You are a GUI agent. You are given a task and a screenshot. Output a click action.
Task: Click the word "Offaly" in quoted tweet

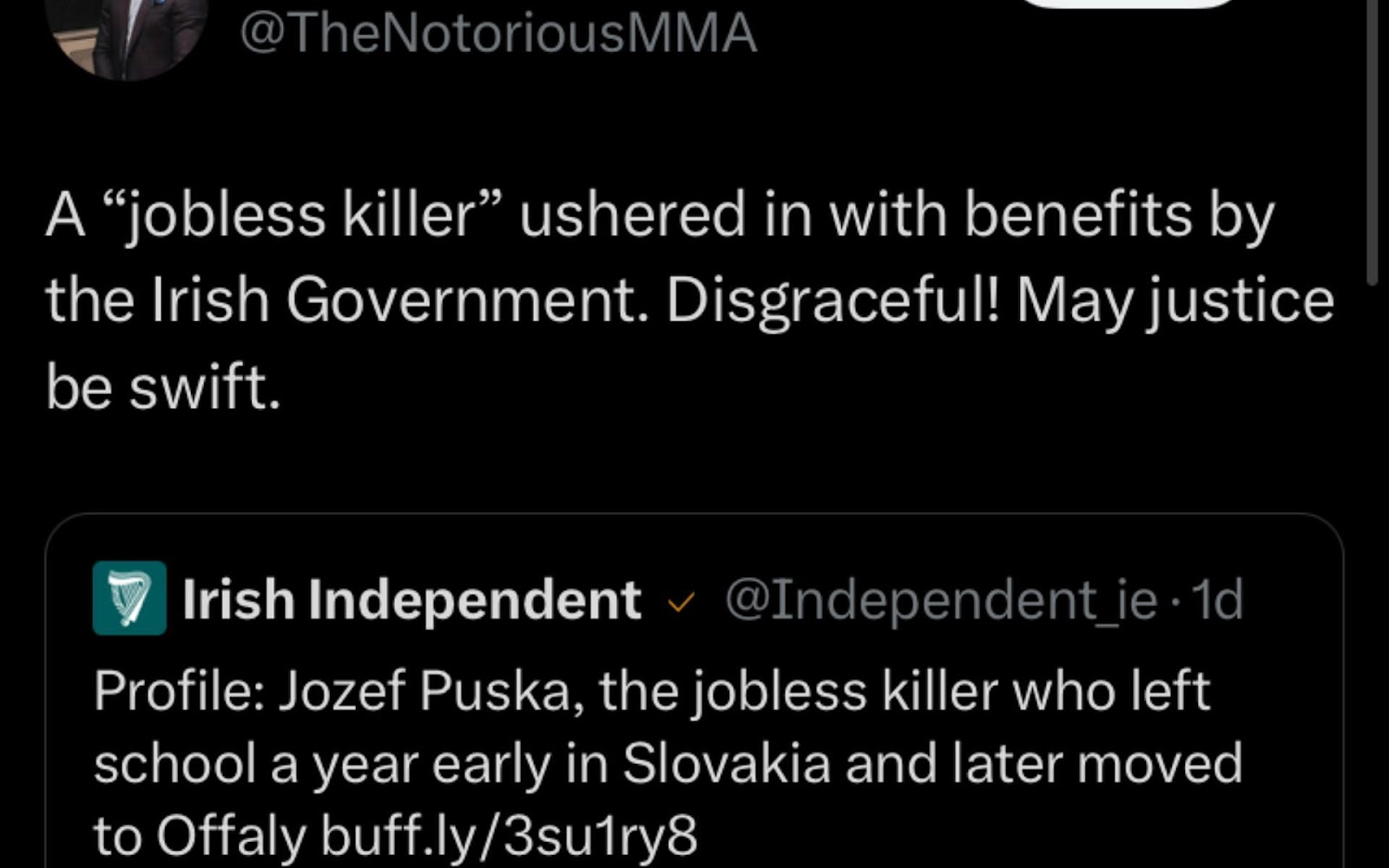coord(230,835)
